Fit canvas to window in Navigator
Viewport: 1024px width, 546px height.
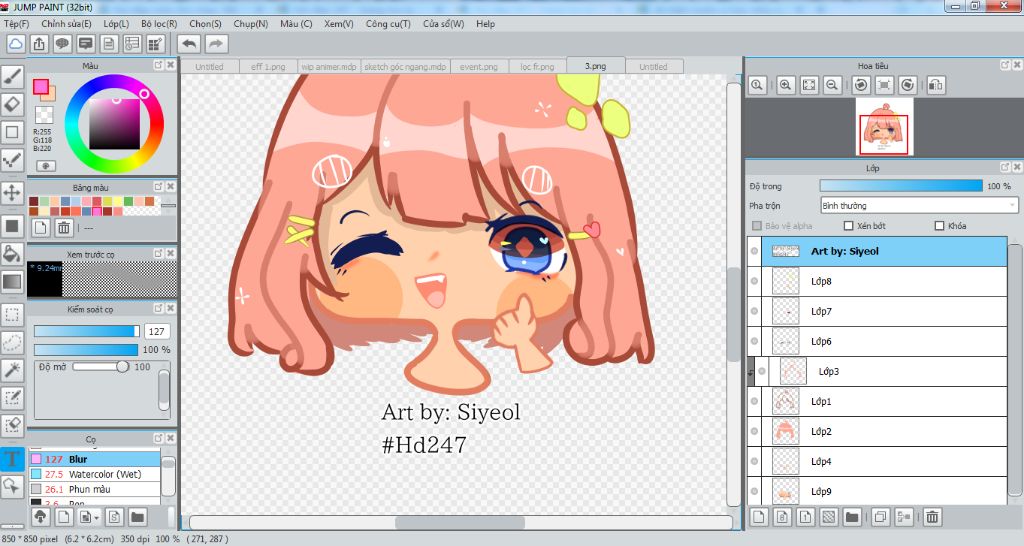[808, 85]
